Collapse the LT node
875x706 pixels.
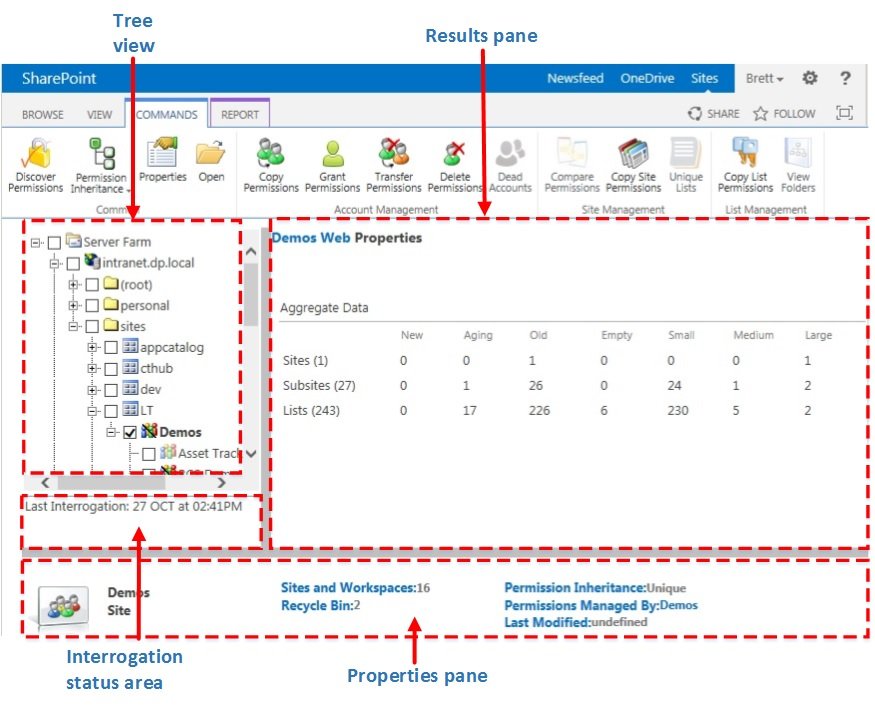92,411
